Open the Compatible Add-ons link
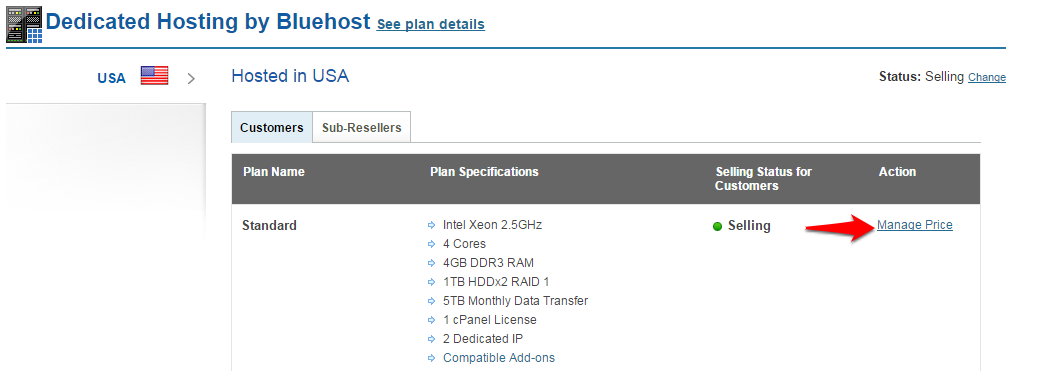The height and width of the screenshot is (371, 1040). pyautogui.click(x=499, y=358)
